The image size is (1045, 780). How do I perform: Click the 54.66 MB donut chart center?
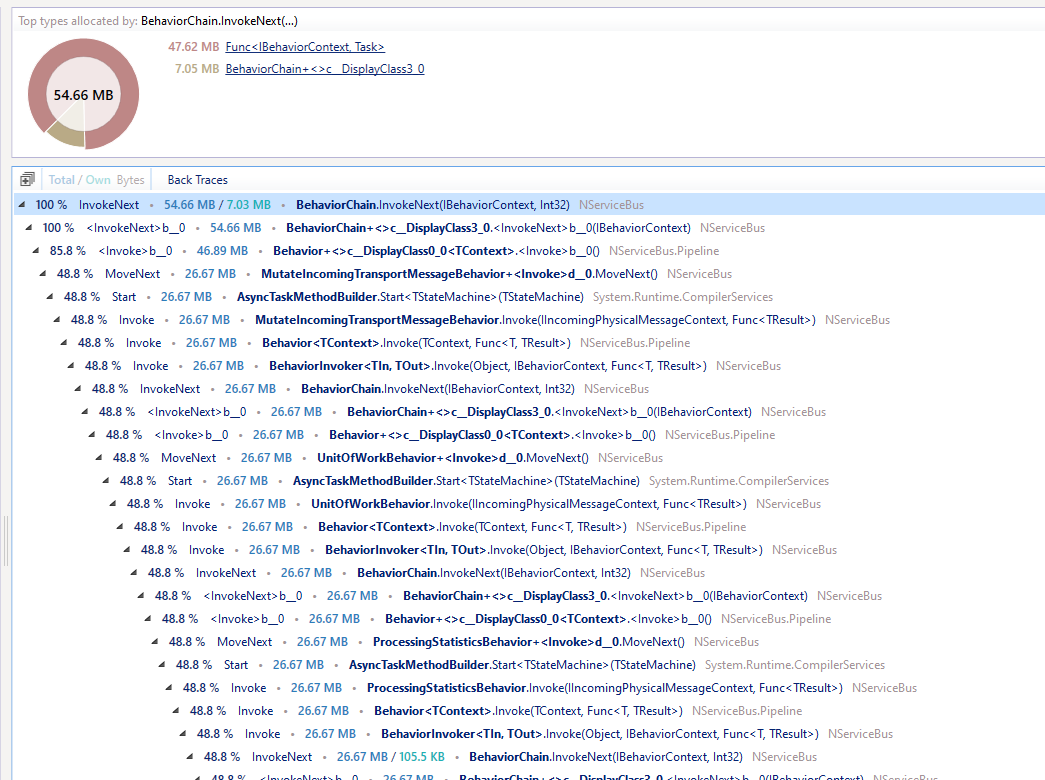tap(83, 95)
